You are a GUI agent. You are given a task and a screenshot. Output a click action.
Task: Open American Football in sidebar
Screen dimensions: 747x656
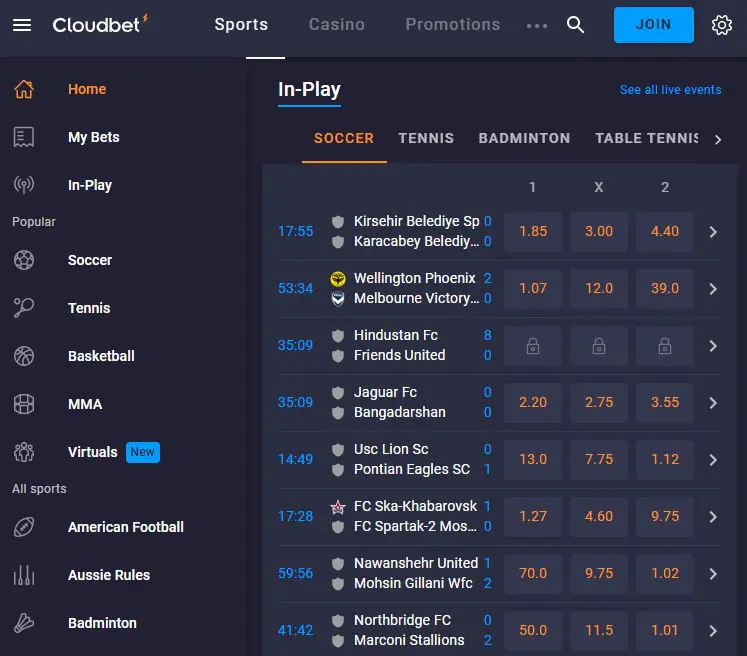(126, 527)
